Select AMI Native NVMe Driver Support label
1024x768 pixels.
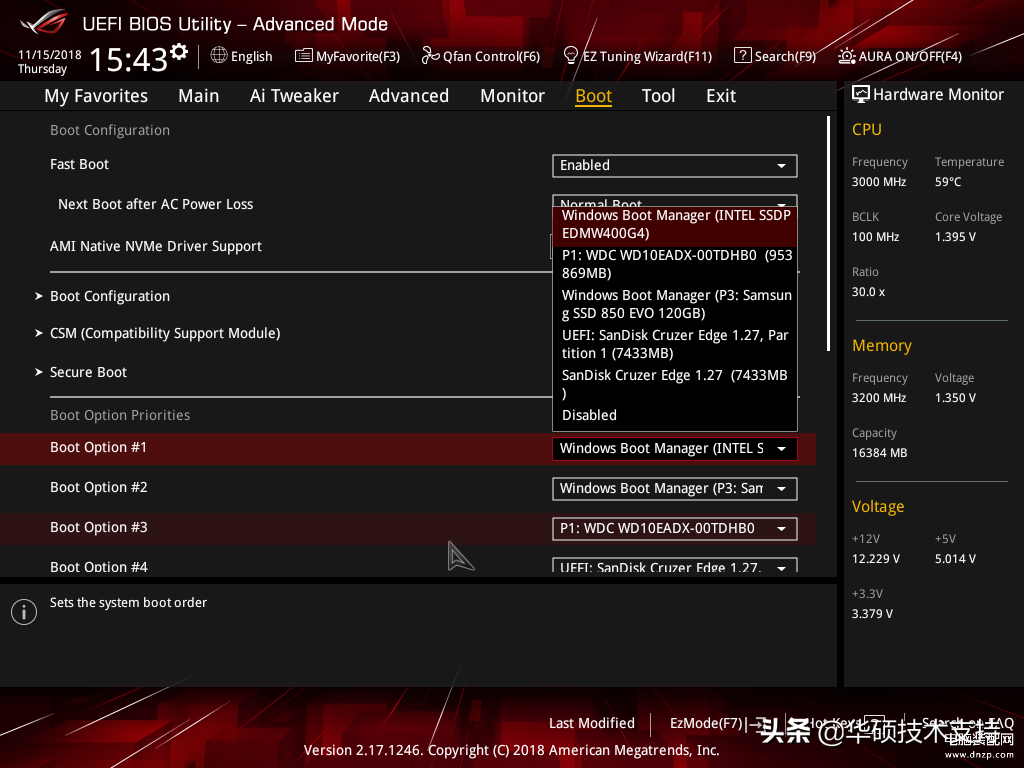pos(156,246)
